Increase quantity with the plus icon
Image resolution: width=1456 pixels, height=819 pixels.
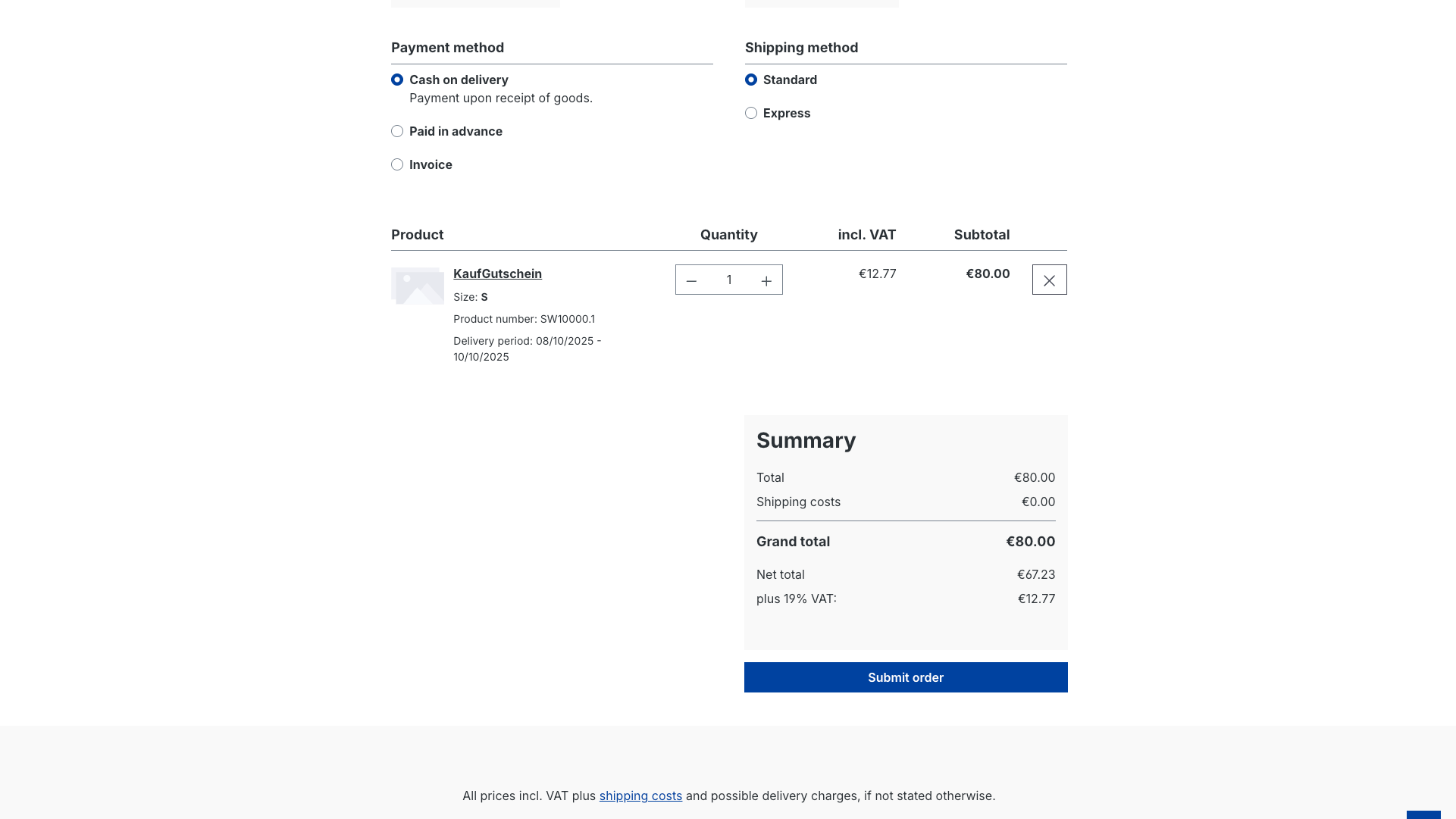(766, 280)
